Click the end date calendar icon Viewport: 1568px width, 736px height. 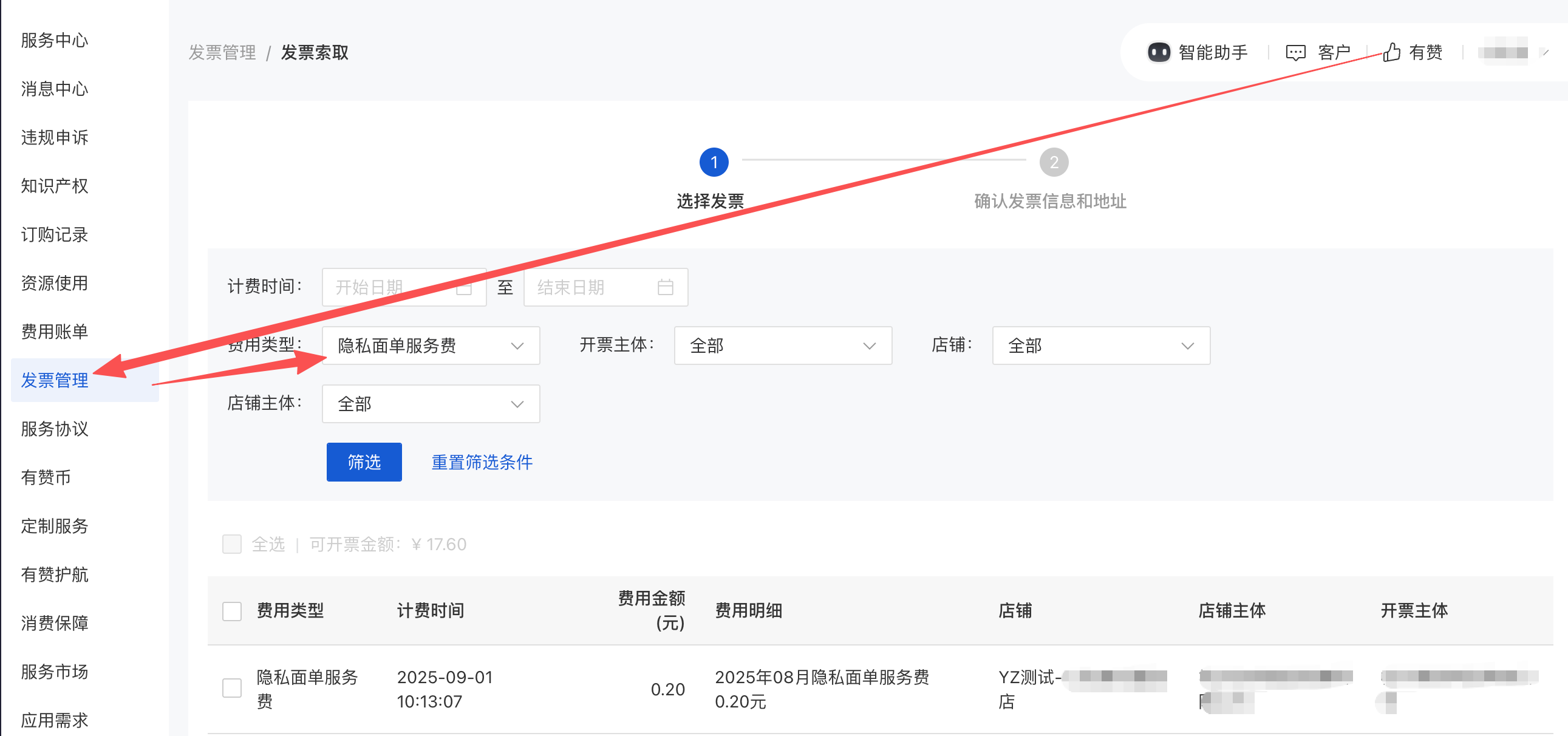click(x=666, y=287)
